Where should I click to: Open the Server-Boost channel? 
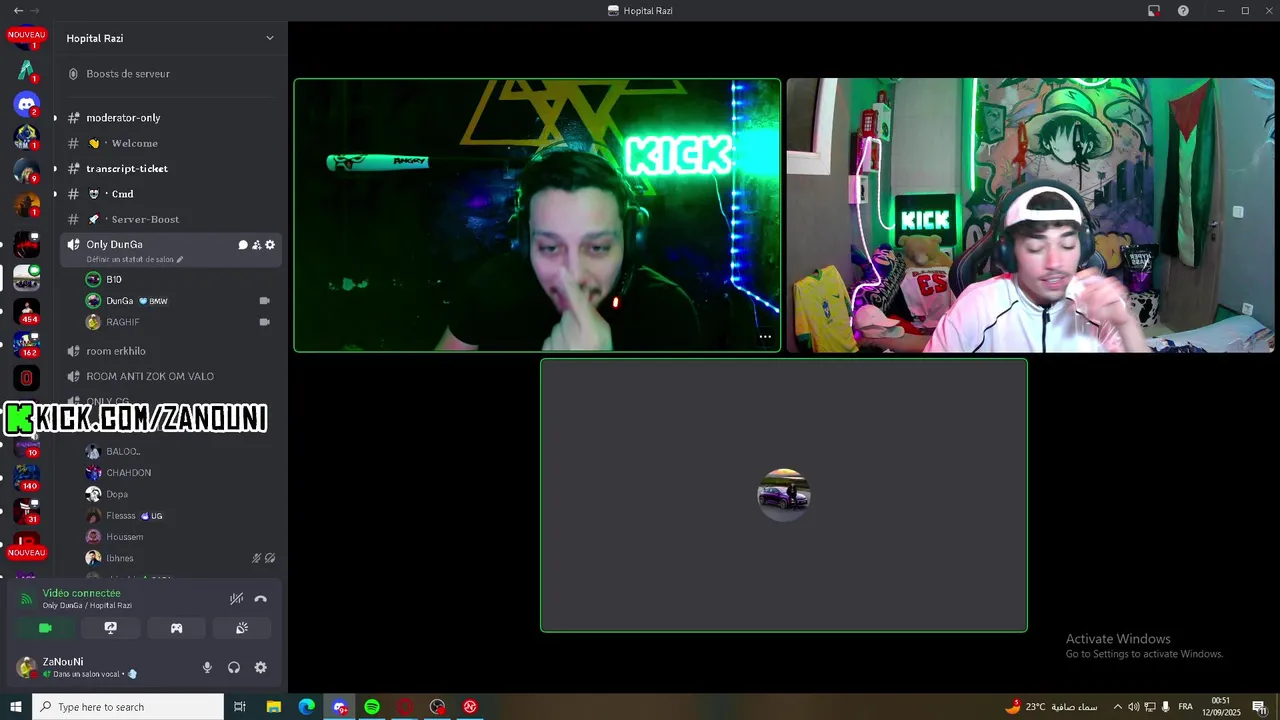tap(145, 219)
